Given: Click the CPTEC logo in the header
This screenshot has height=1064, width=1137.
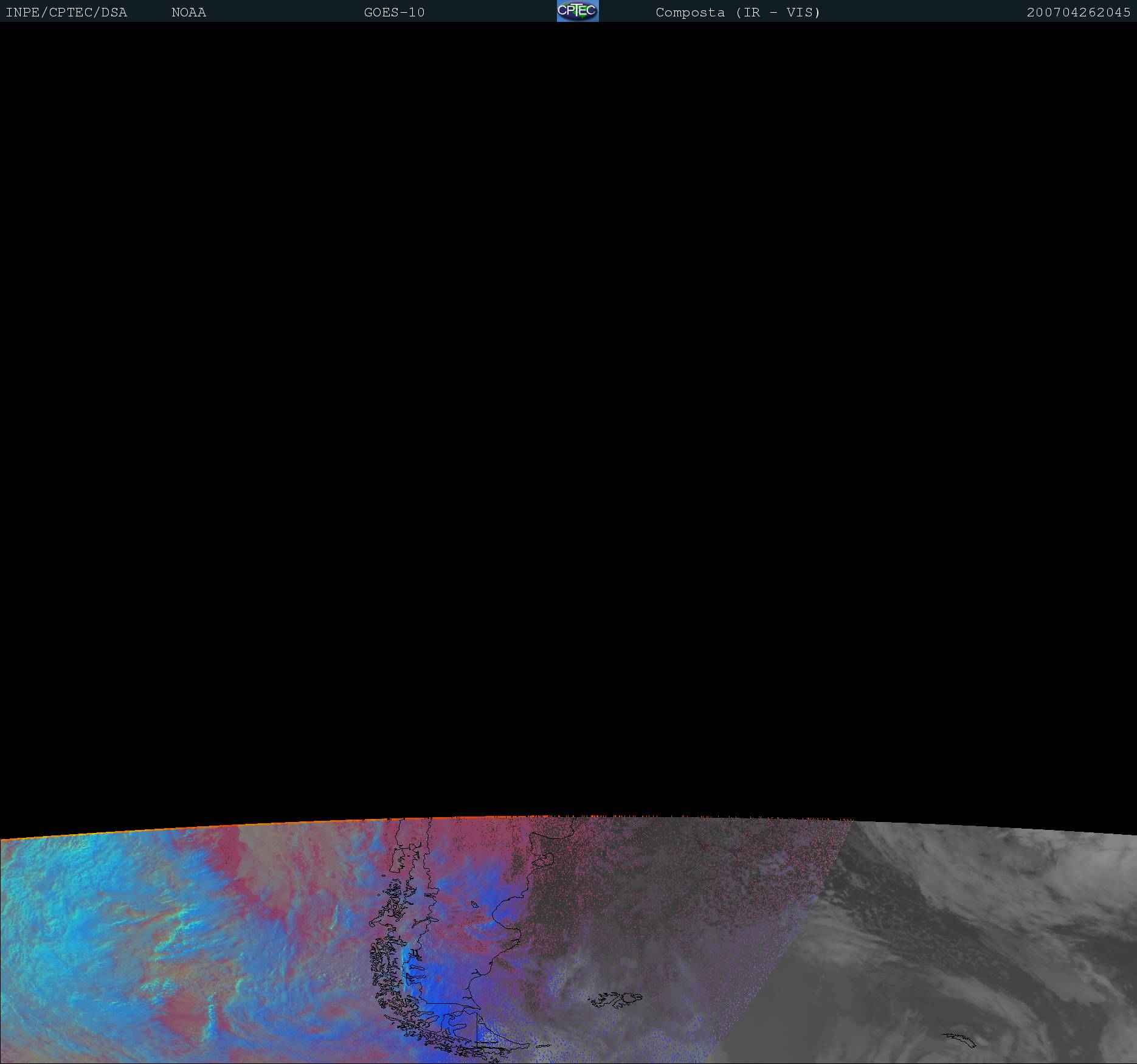Looking at the screenshot, I should tap(578, 11).
